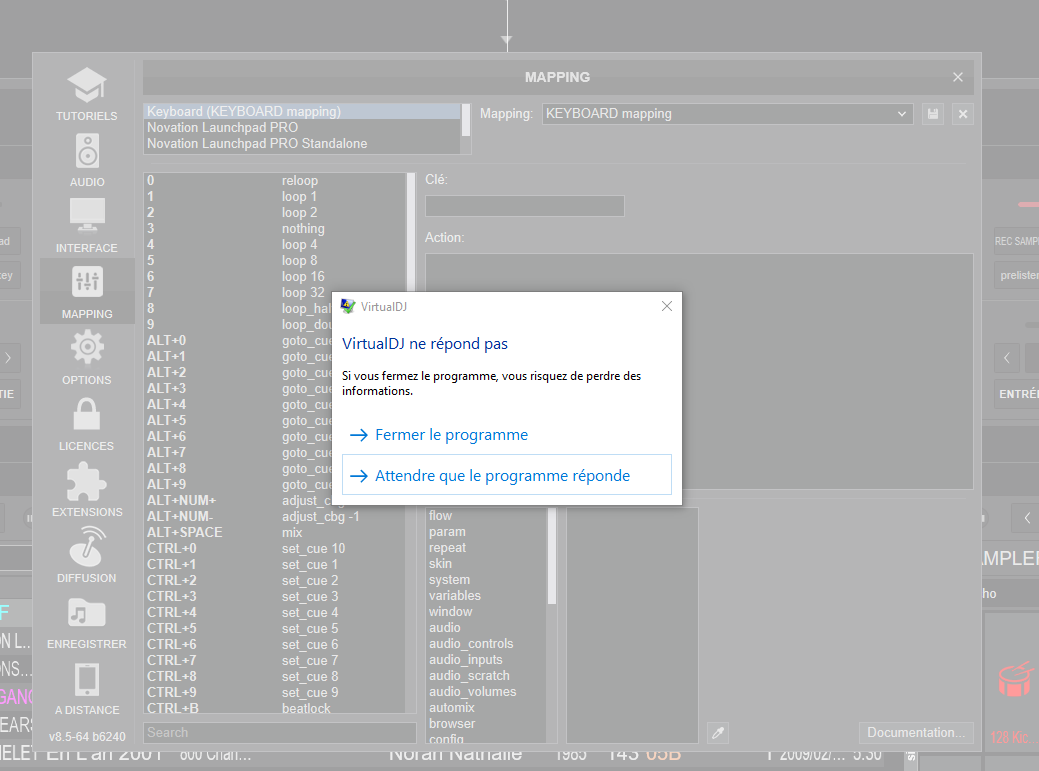Click the pencil edit icon near Documentation

(718, 733)
